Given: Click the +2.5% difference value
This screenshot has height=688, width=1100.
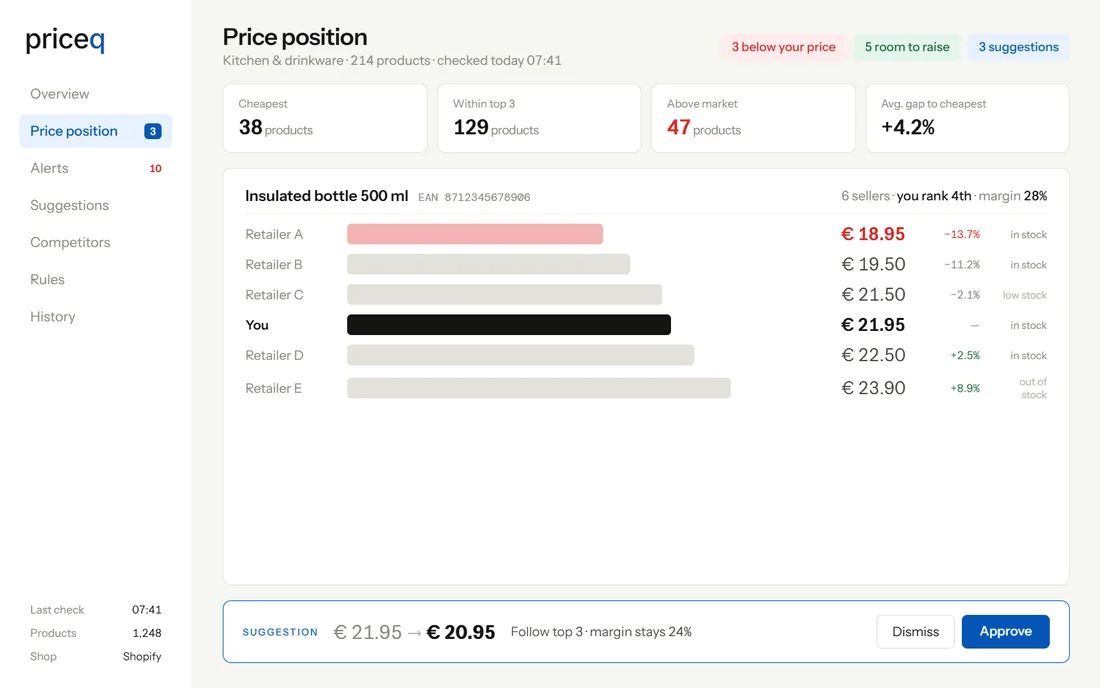Looking at the screenshot, I should [x=965, y=356].
